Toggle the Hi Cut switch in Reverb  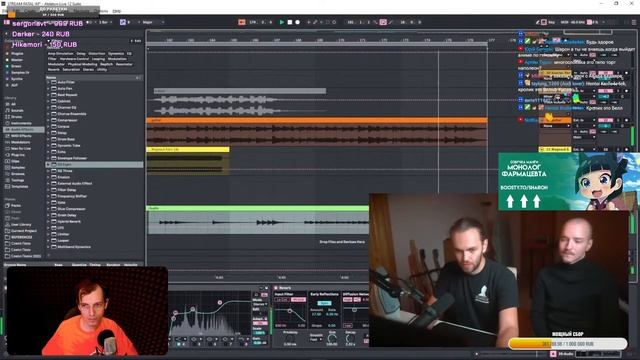coord(298,300)
